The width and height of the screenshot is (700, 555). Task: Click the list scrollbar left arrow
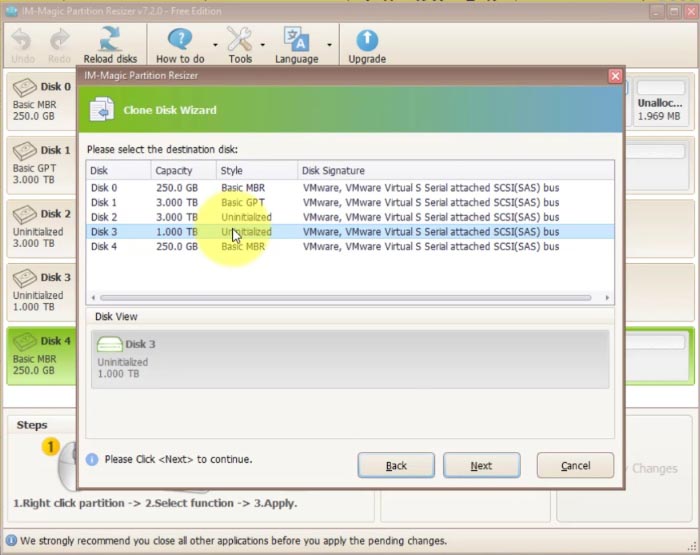tap(93, 297)
